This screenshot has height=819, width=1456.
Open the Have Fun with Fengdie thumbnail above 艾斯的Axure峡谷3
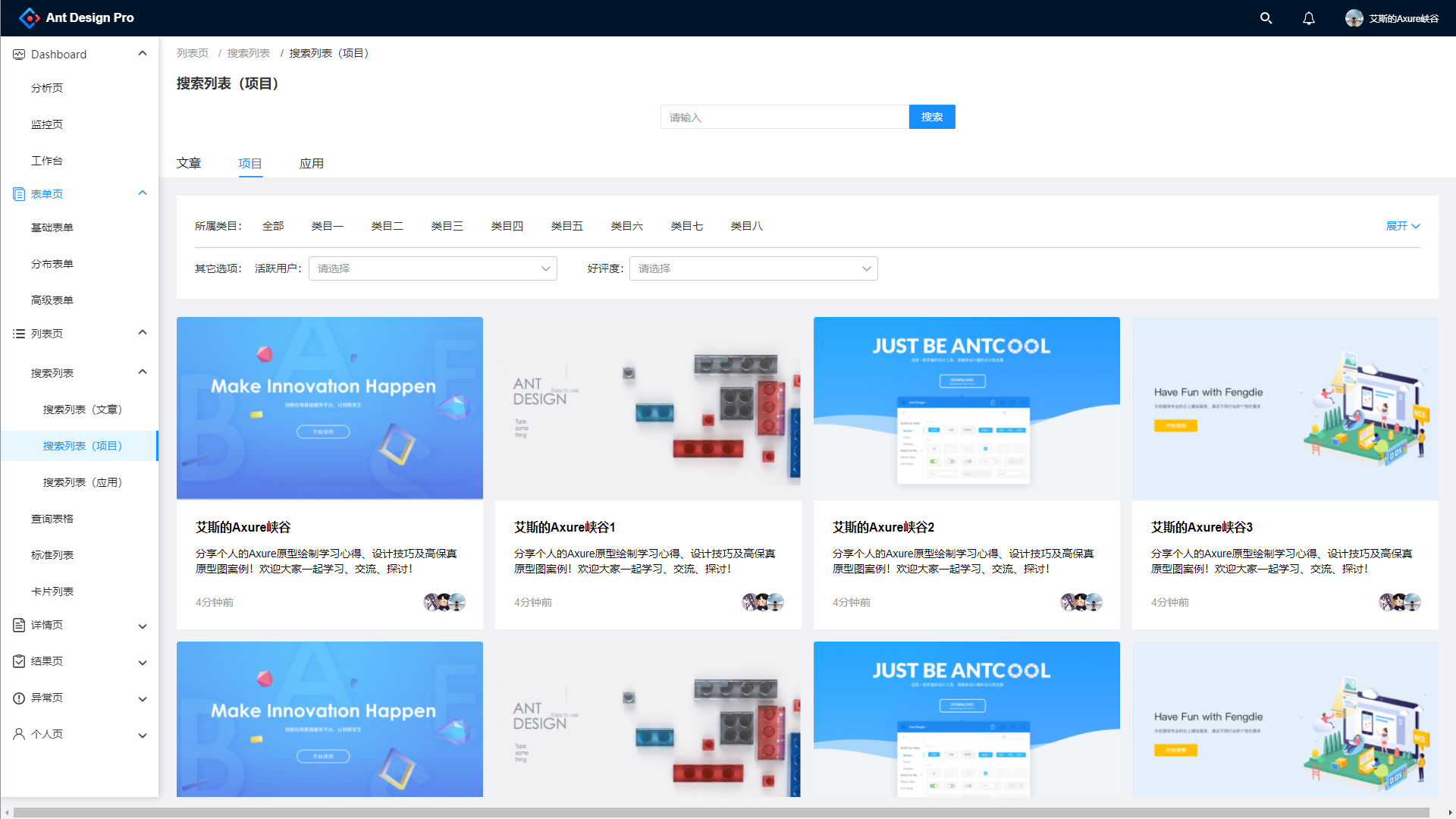(1285, 408)
